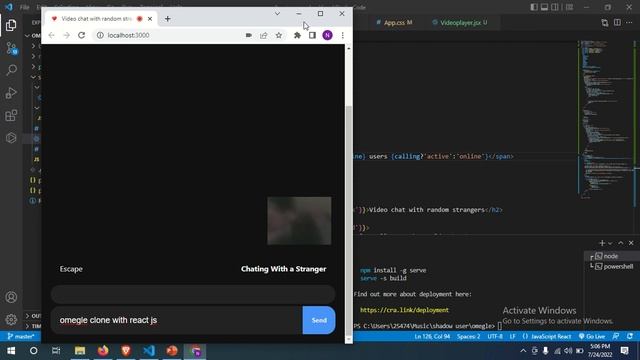Change Spaces: 2 indentation setting

pyautogui.click(x=469, y=337)
